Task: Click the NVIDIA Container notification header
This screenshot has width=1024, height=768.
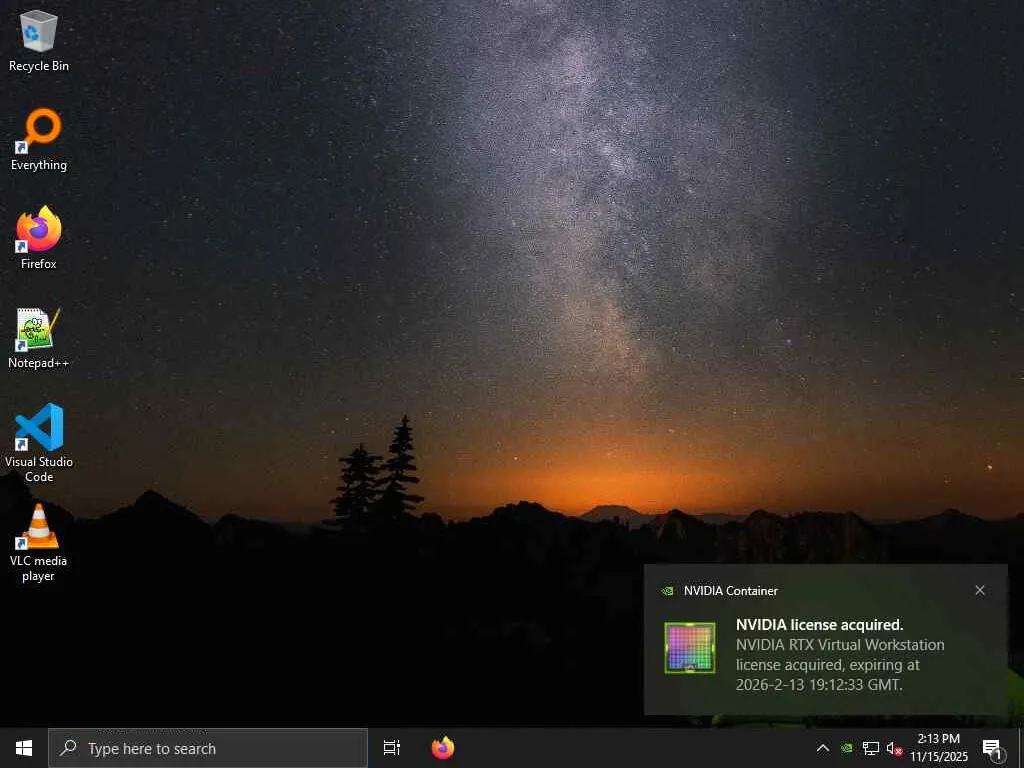Action: (730, 590)
